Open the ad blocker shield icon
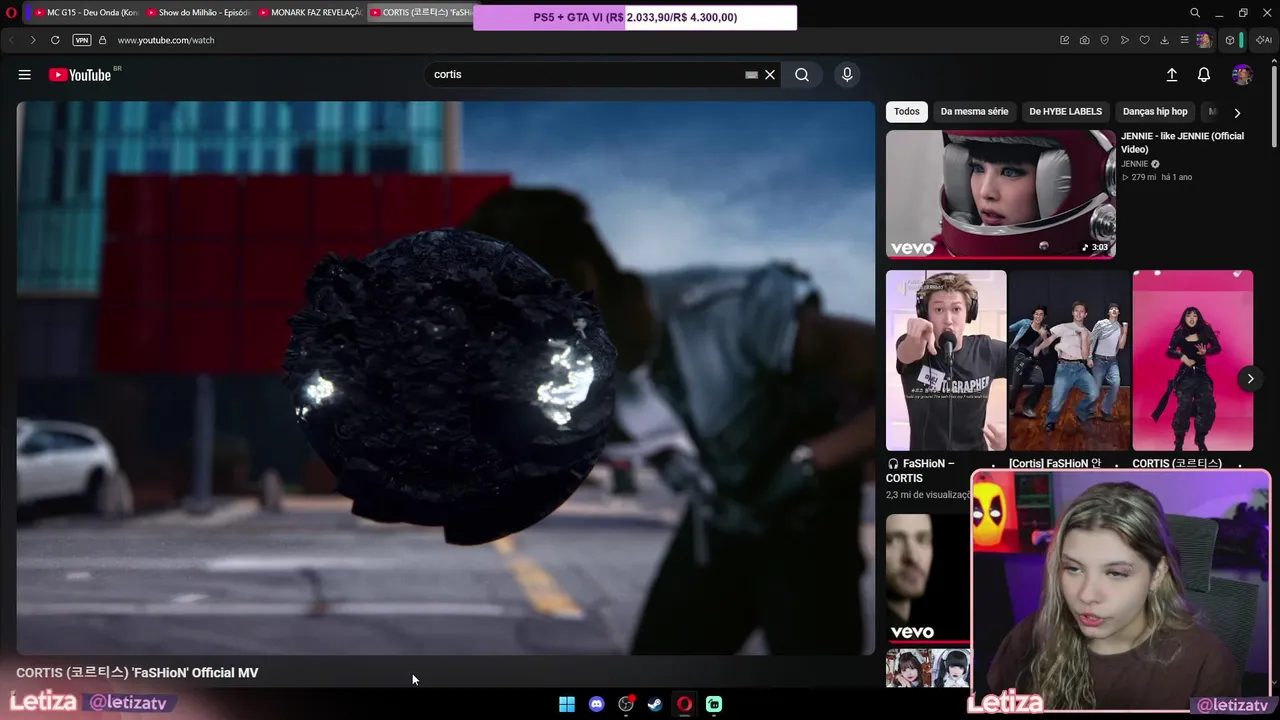1280x720 pixels. (x=1105, y=40)
